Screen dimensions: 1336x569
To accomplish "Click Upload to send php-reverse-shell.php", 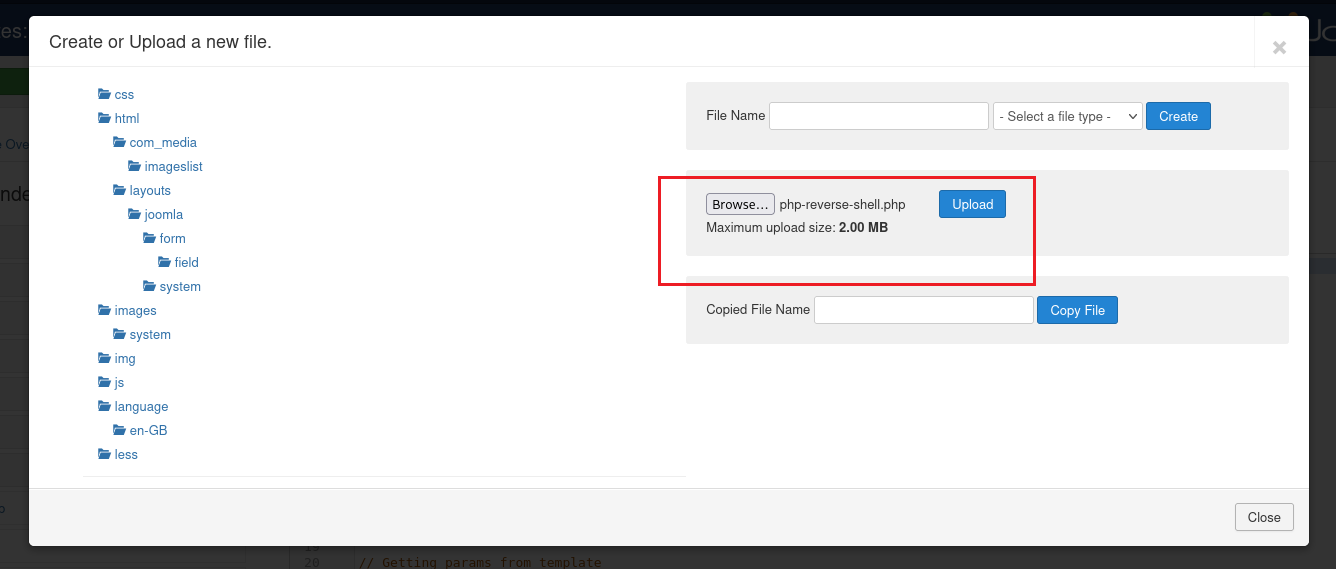I will pyautogui.click(x=972, y=204).
